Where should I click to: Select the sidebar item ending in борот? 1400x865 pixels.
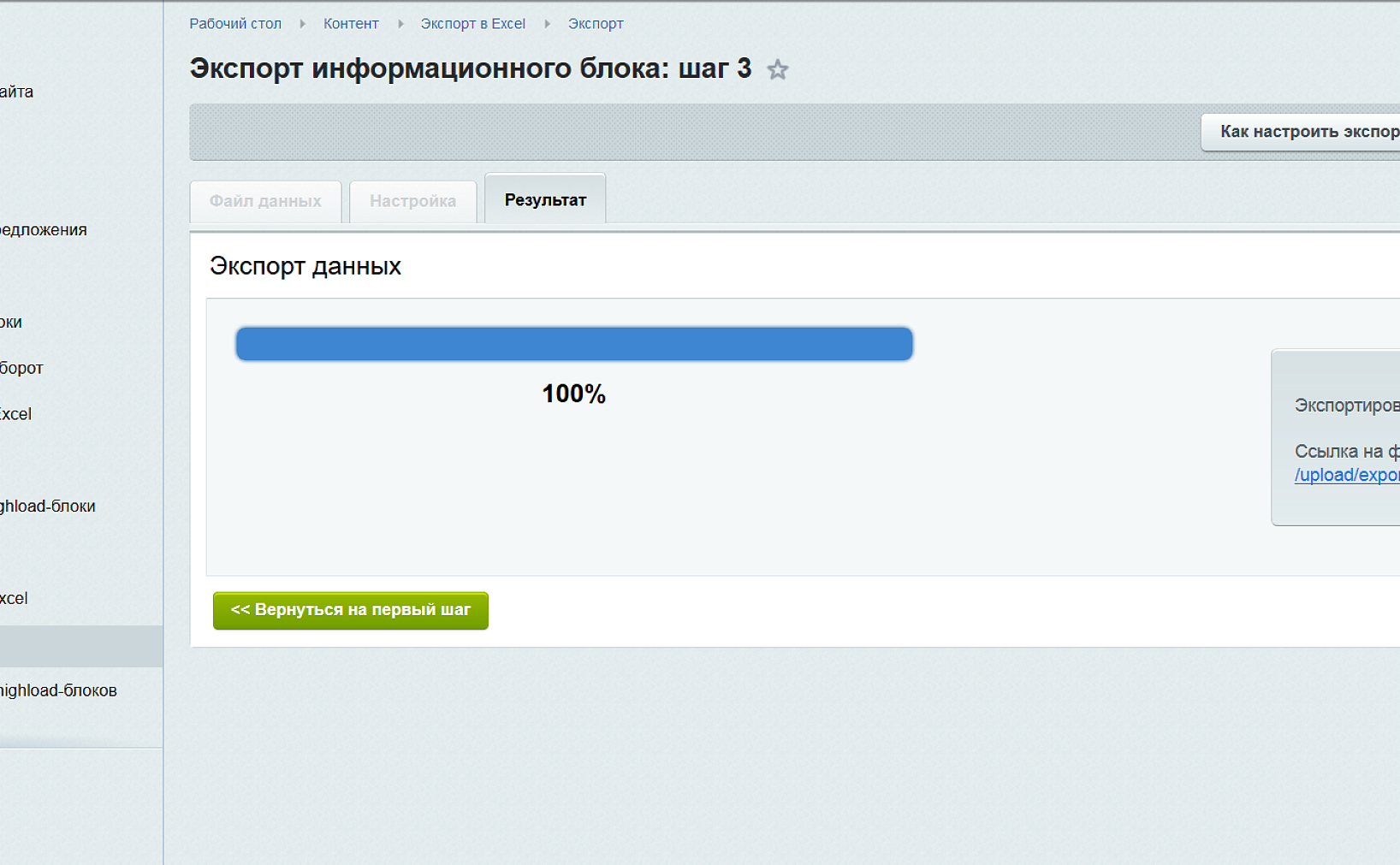(x=22, y=368)
